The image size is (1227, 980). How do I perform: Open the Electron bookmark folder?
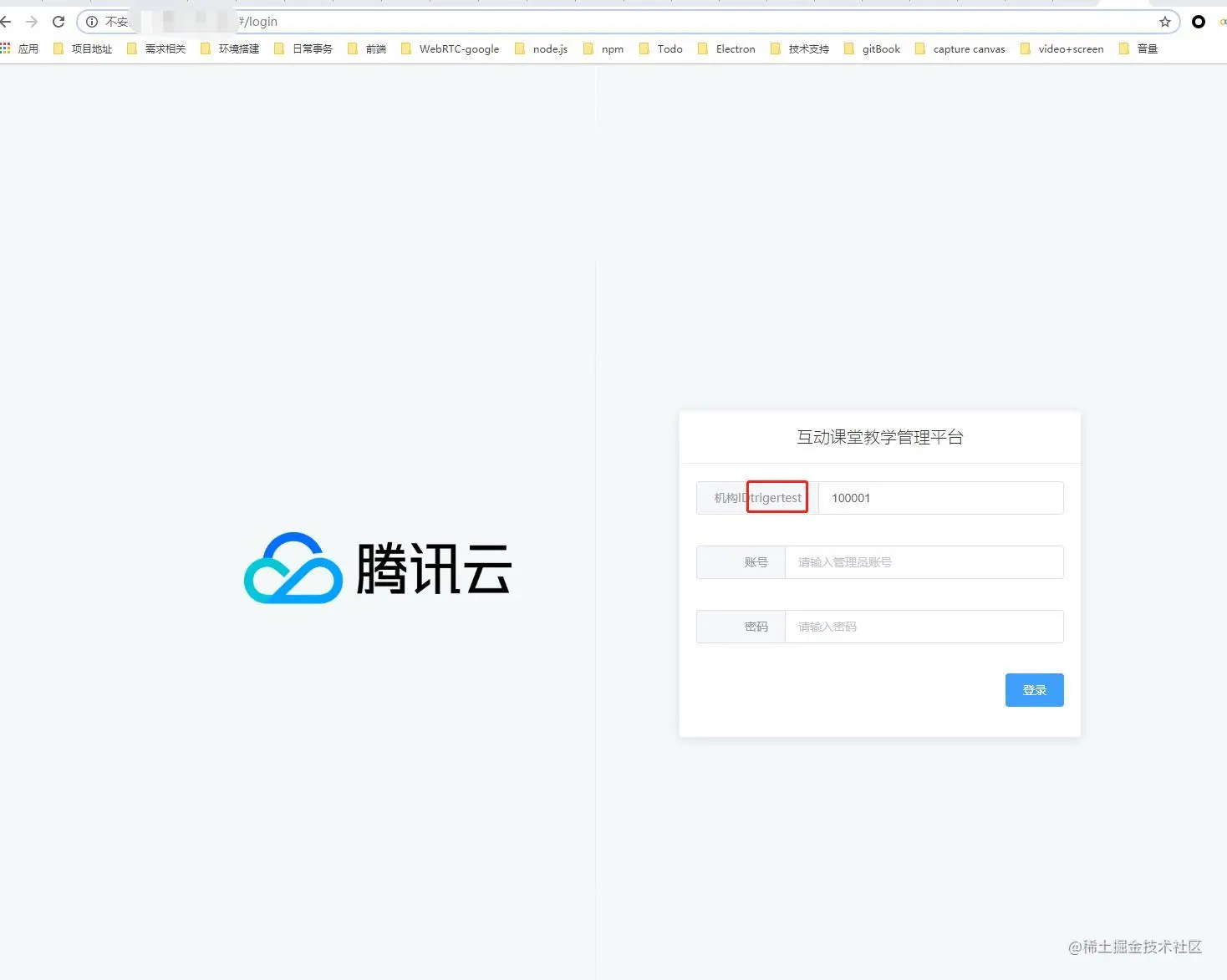(x=726, y=48)
